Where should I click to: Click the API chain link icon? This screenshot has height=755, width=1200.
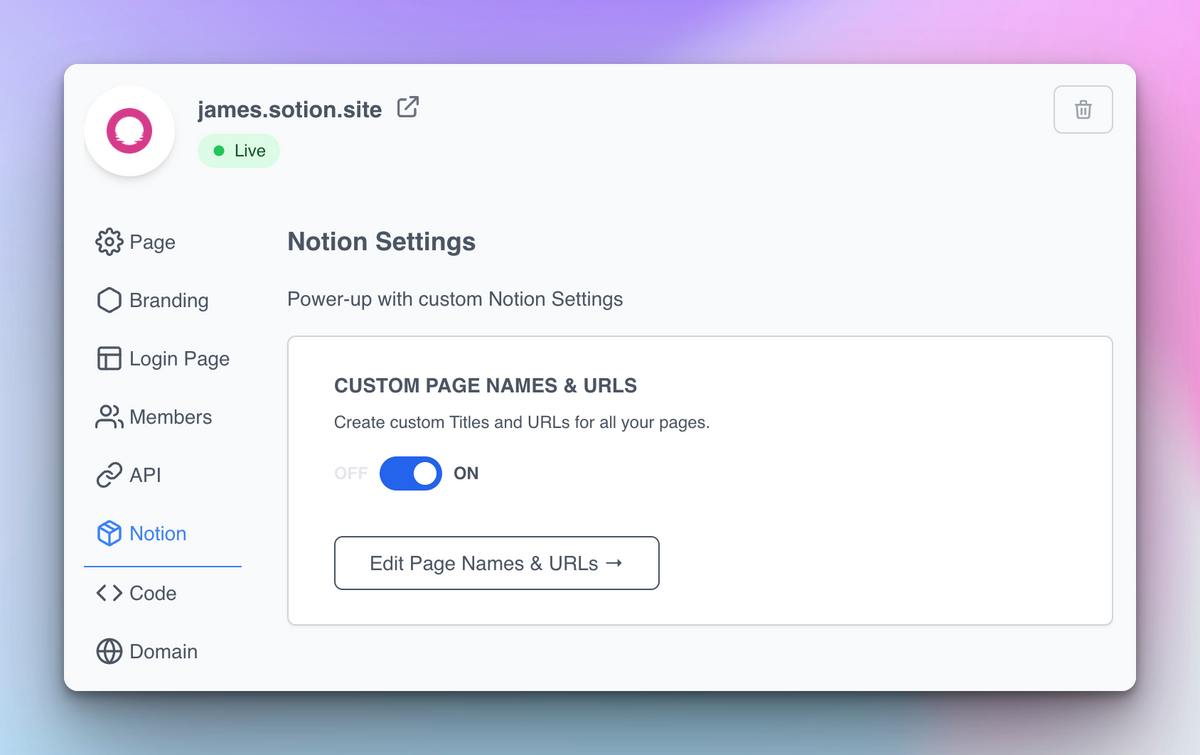(109, 475)
